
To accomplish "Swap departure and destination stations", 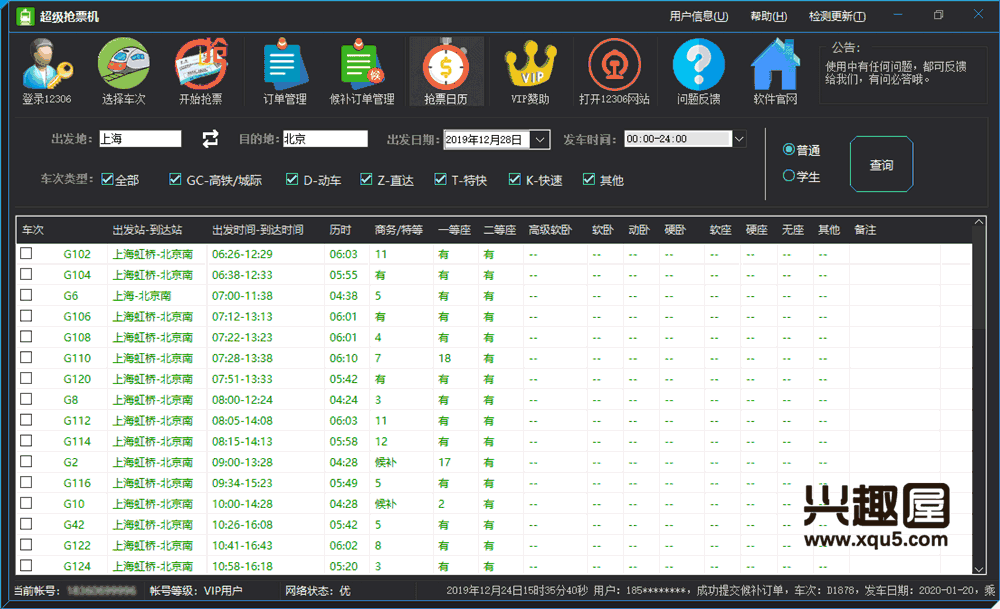I will tap(210, 138).
